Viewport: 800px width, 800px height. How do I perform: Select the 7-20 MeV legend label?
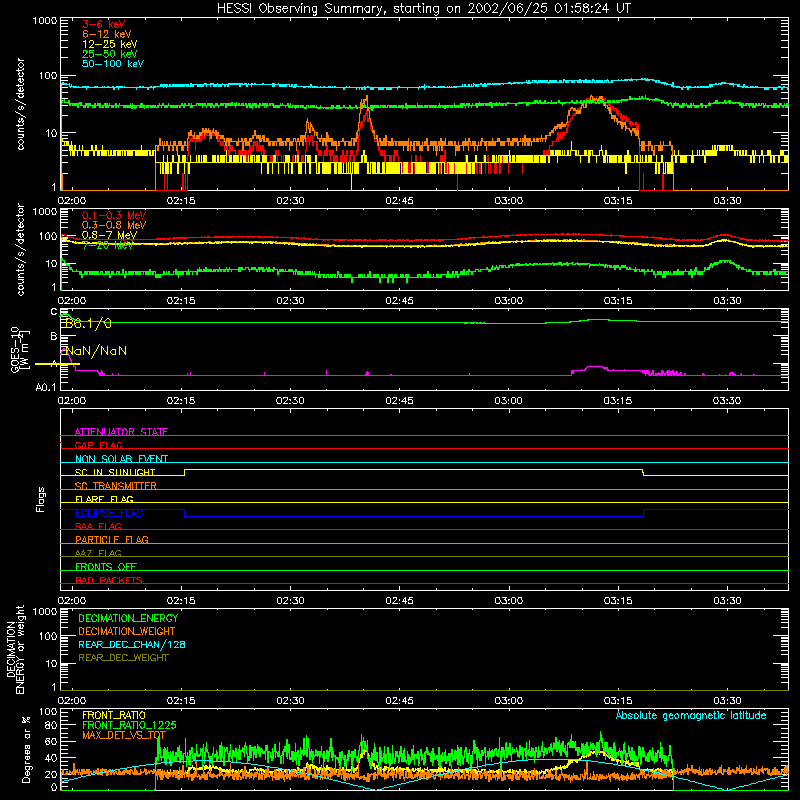point(108,245)
